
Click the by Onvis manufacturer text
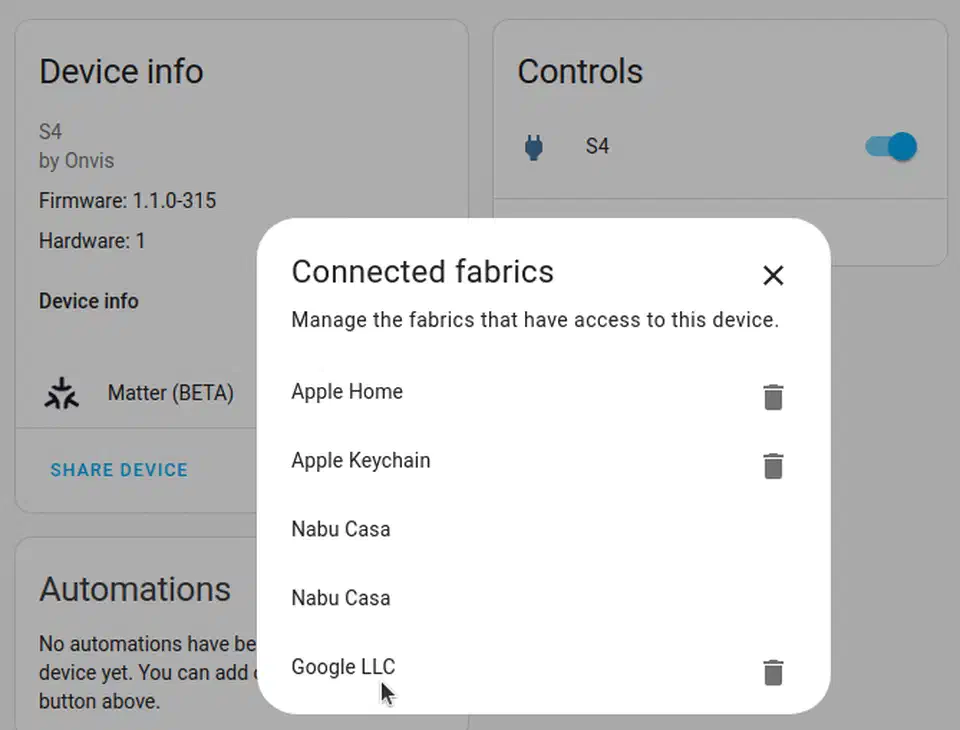coord(77,160)
